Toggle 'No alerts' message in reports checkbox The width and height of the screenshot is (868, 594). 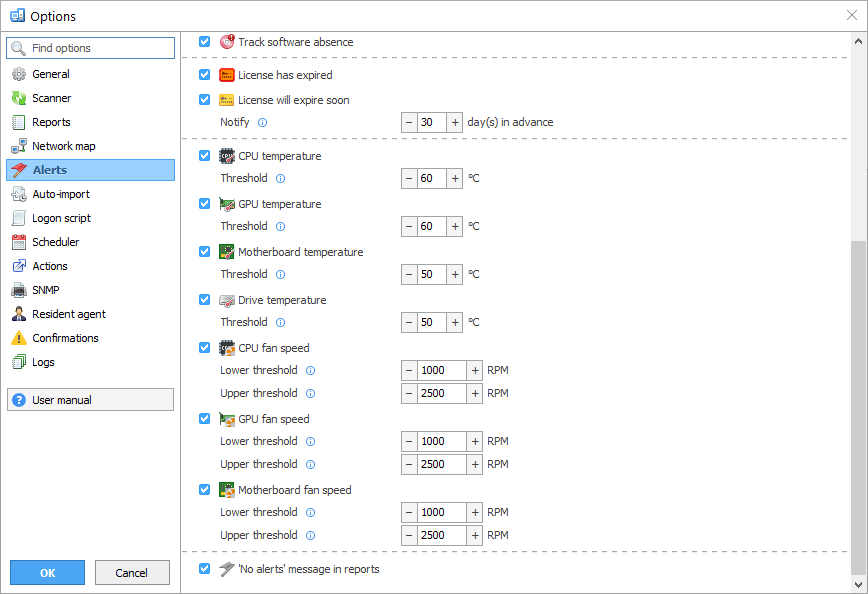[x=205, y=569]
